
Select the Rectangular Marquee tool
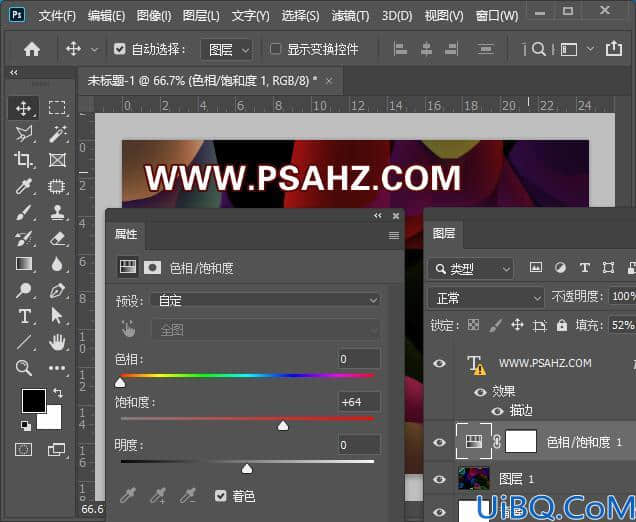point(57,108)
